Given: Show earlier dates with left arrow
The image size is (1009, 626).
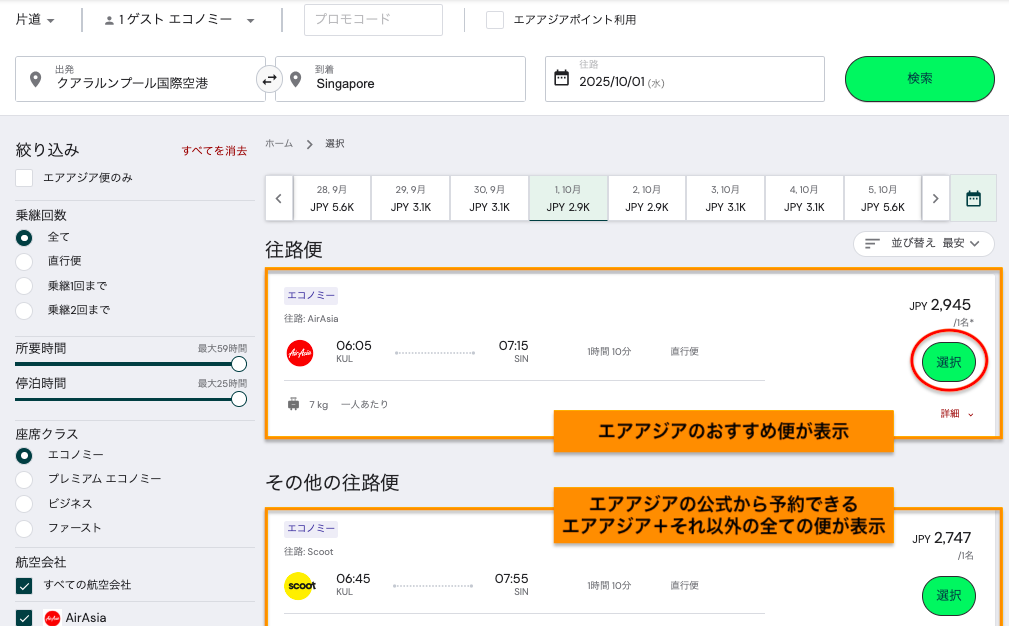Looking at the screenshot, I should click(279, 198).
